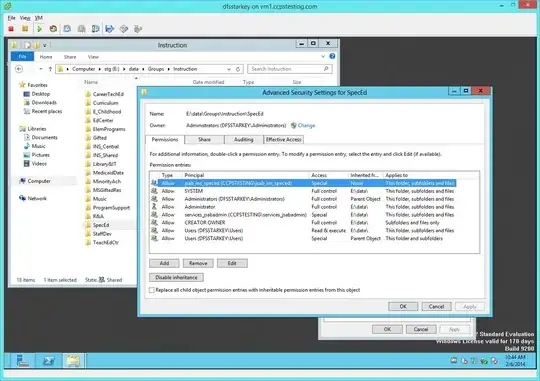Select the CREATOR OWNER permission entry
Screen dimensions: 540x381
click(303, 223)
